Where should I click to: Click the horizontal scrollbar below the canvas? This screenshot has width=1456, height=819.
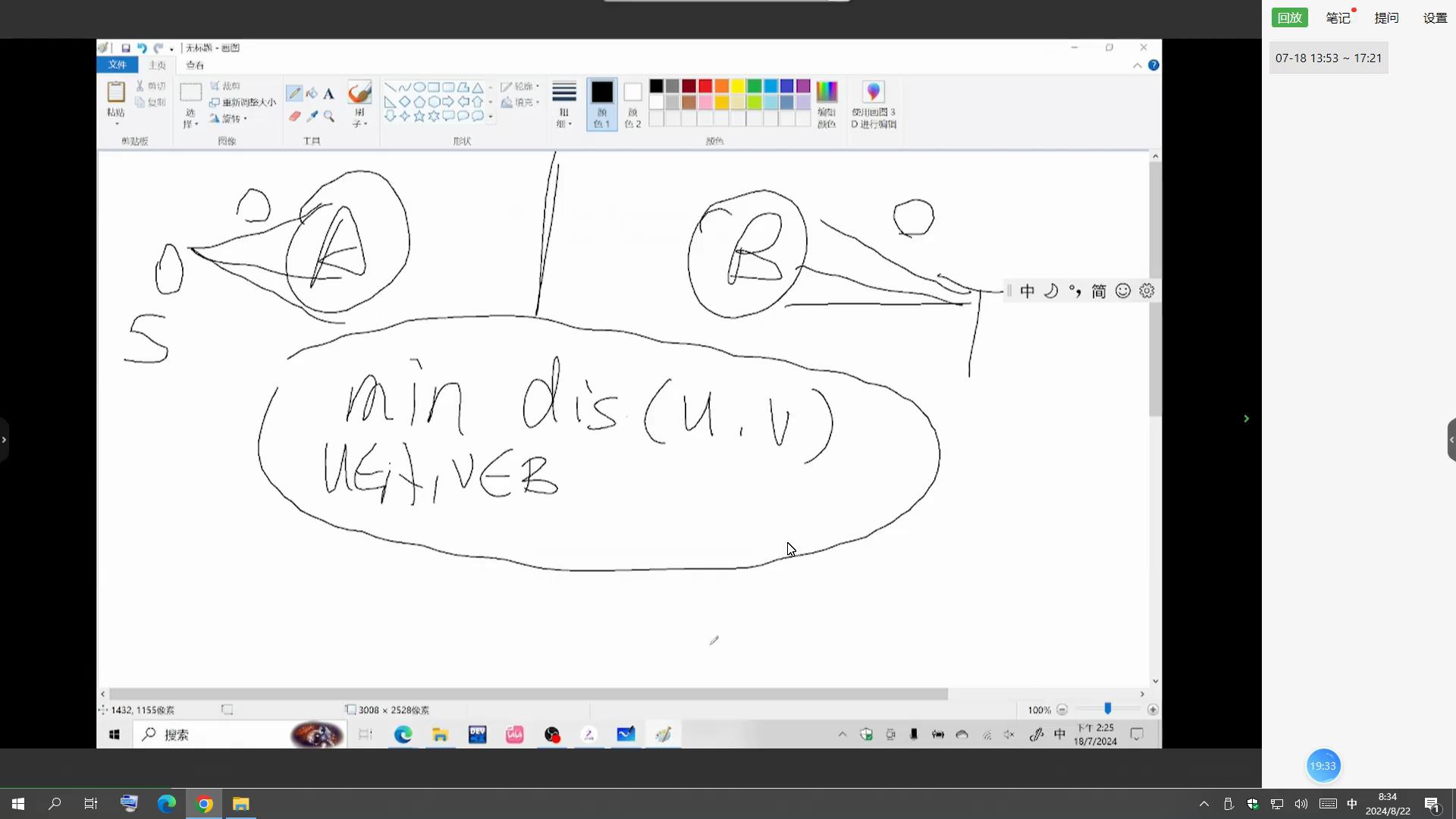pos(528,694)
